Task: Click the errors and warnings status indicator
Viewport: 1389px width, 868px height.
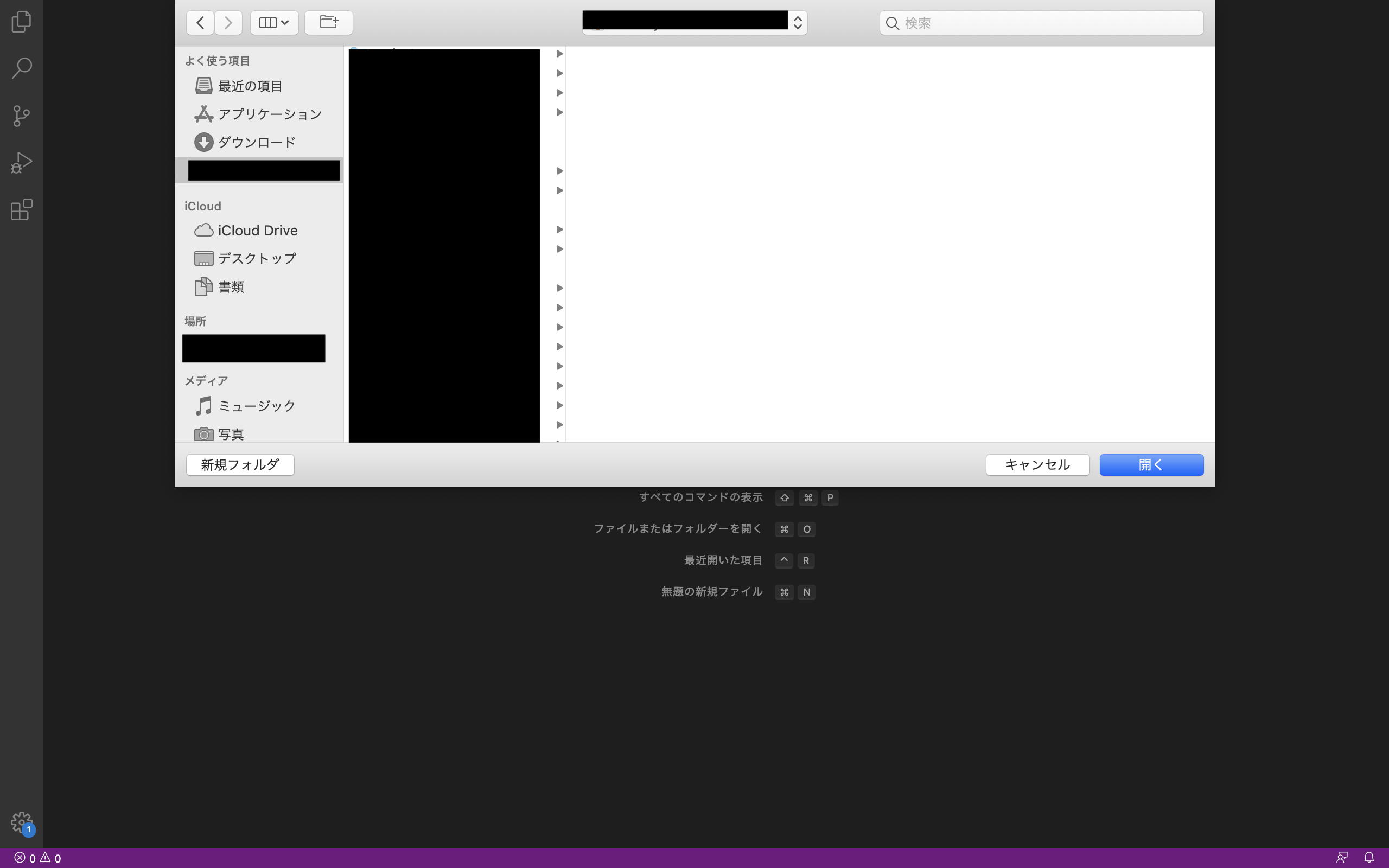Action: (38, 858)
